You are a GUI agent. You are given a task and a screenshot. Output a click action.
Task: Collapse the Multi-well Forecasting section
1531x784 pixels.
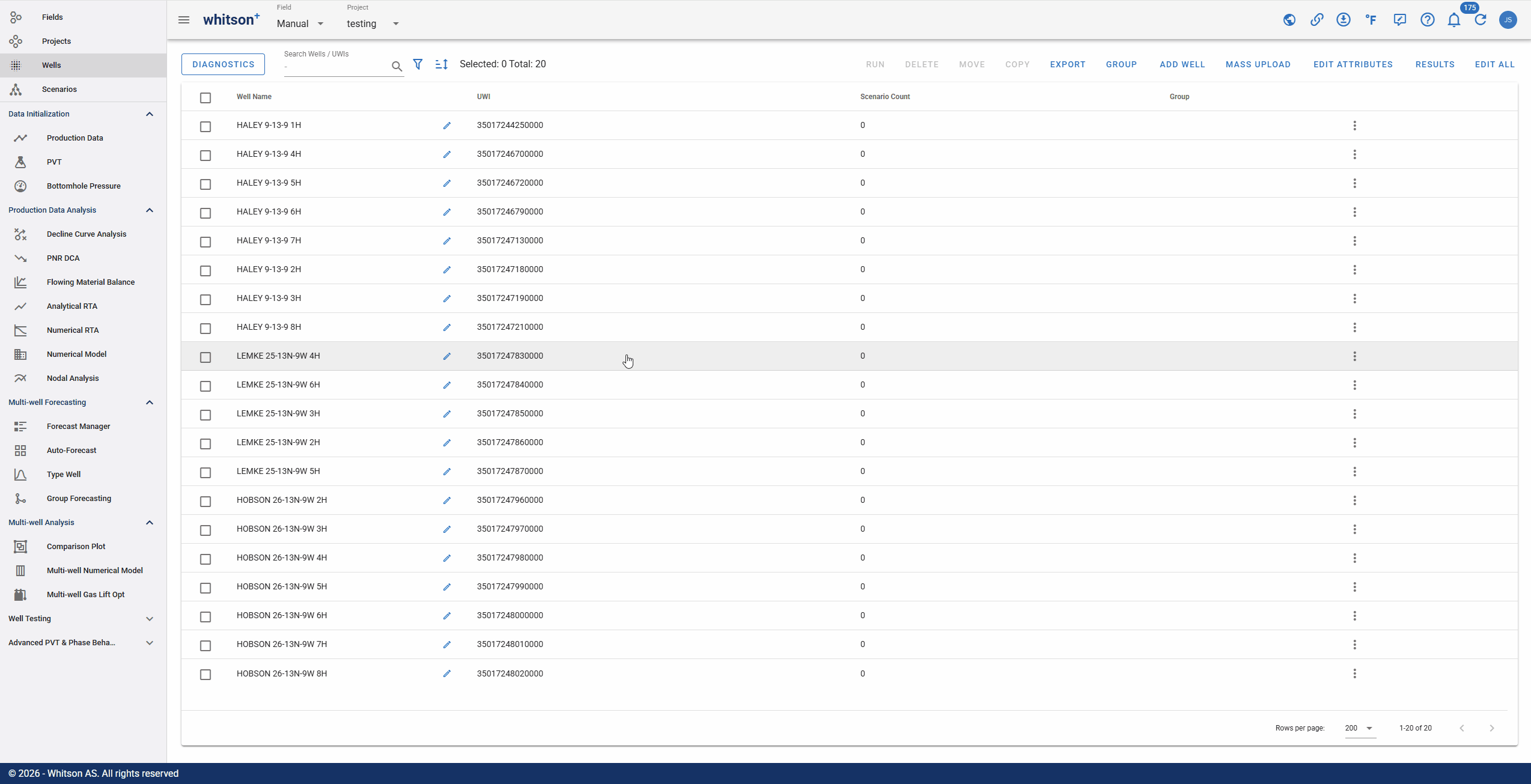pos(150,403)
